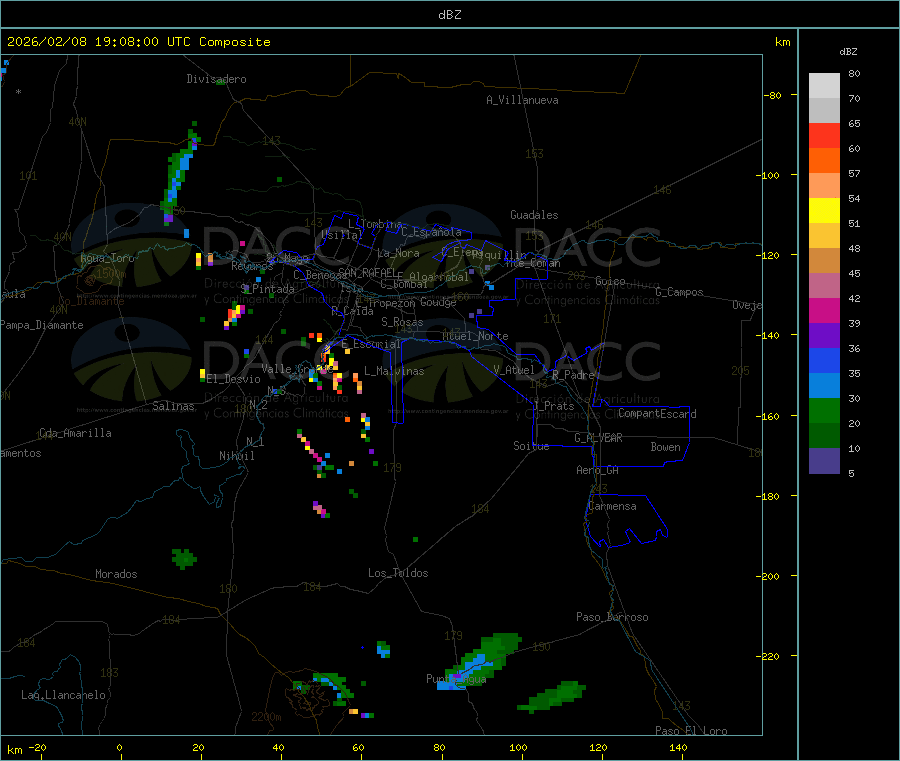900x761 pixels.
Task: Click the salmon 54-57 dBZ legend swatch
Action: click(x=824, y=186)
